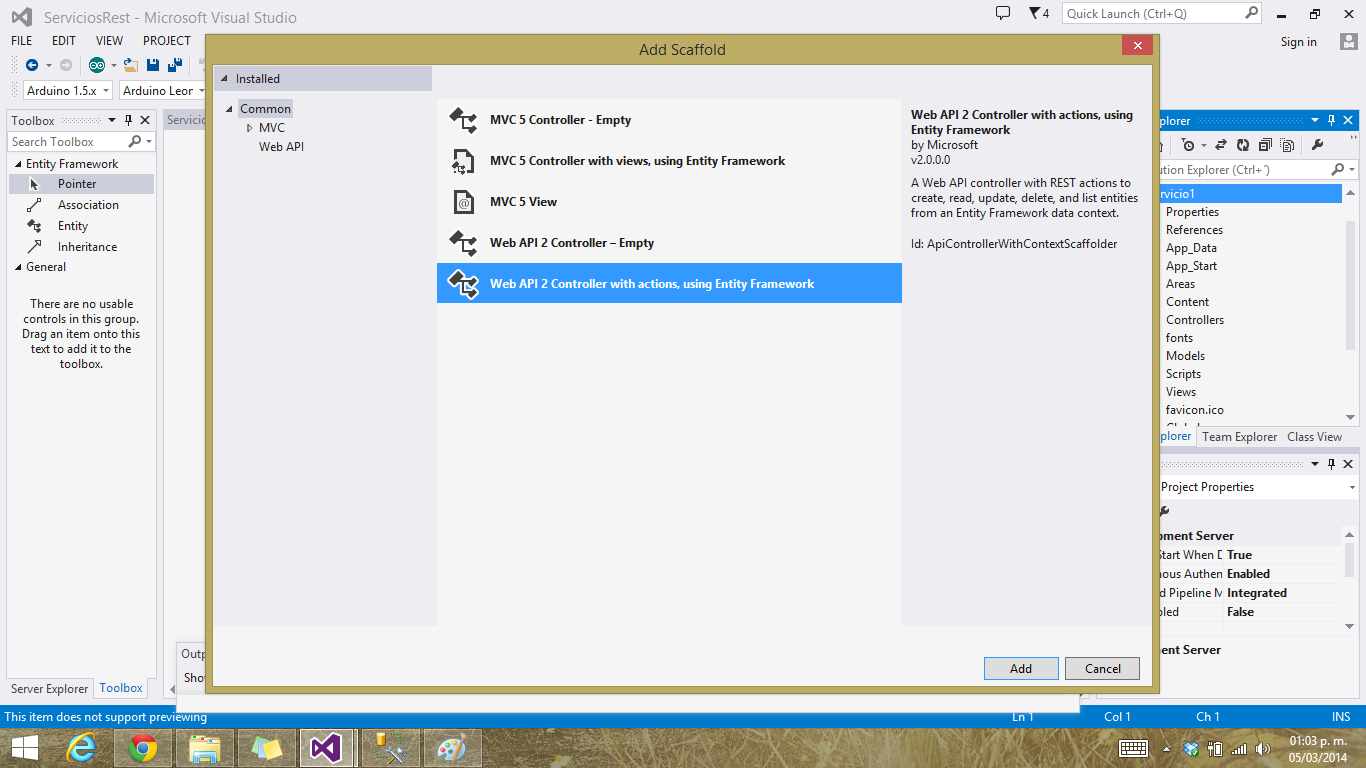Click the account avatar icon beside Sign in
The height and width of the screenshot is (768, 1366).
(x=1349, y=41)
